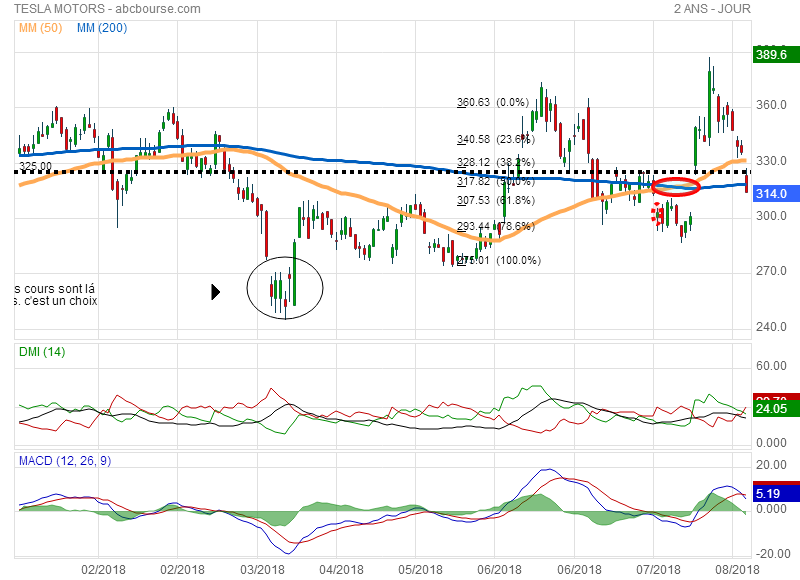Click the "275.01 (100.0%)" Fibonacci level
The height and width of the screenshot is (580, 800).
[x=499, y=260]
